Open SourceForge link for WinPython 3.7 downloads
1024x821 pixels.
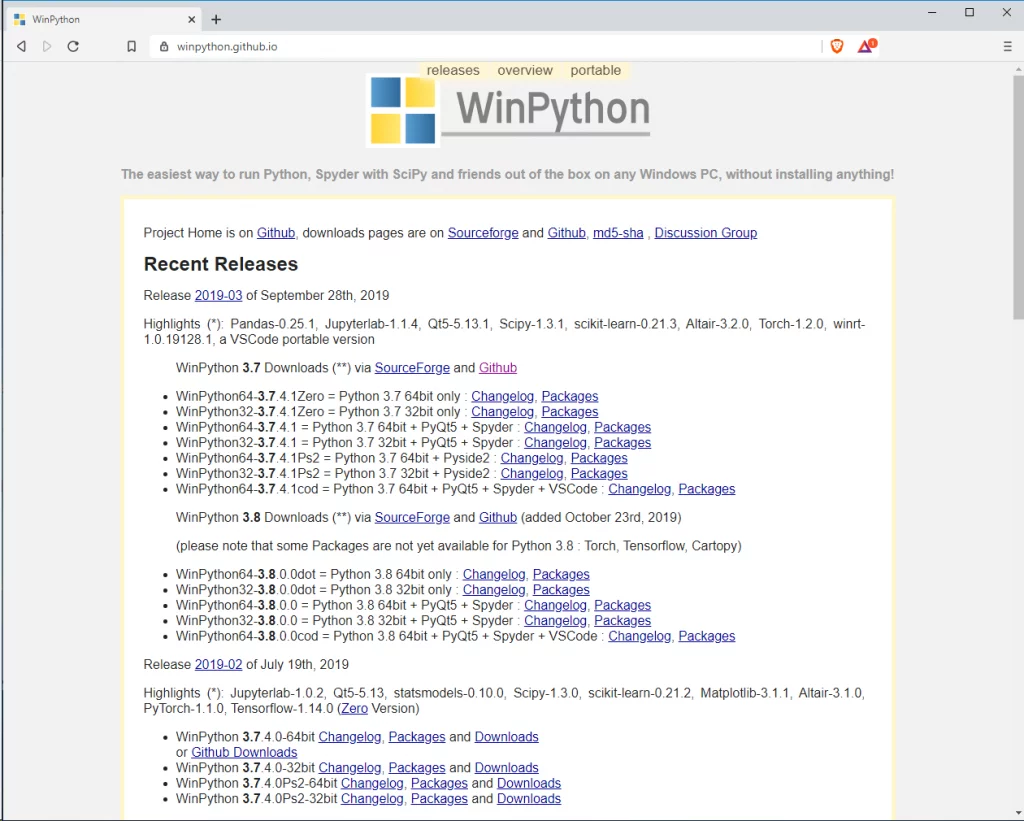(x=412, y=368)
